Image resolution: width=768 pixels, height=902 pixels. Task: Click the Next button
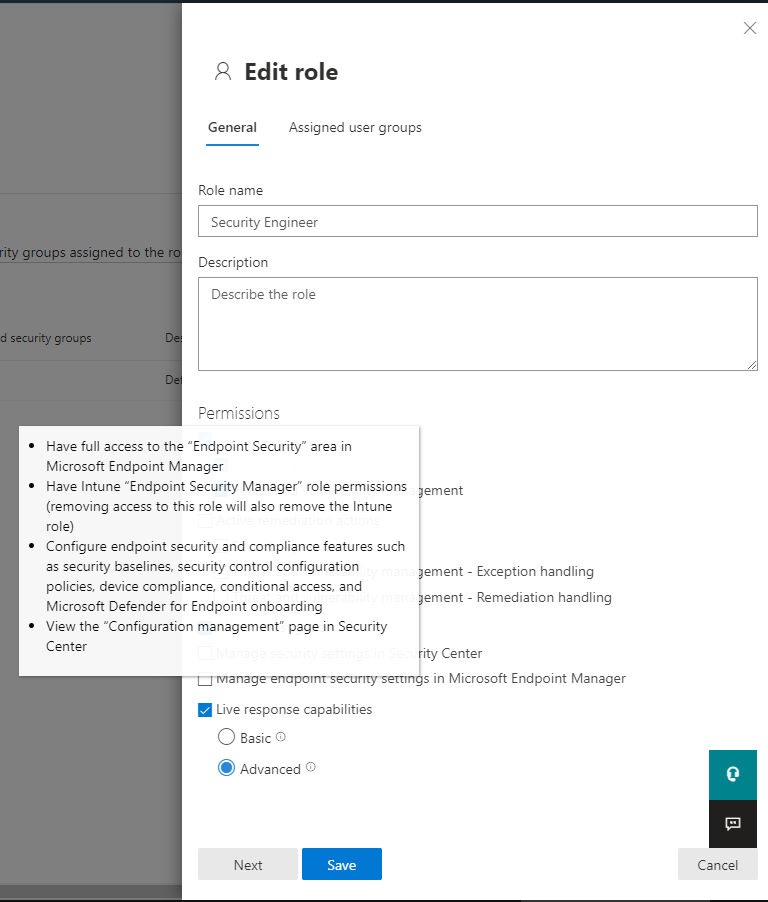click(247, 864)
